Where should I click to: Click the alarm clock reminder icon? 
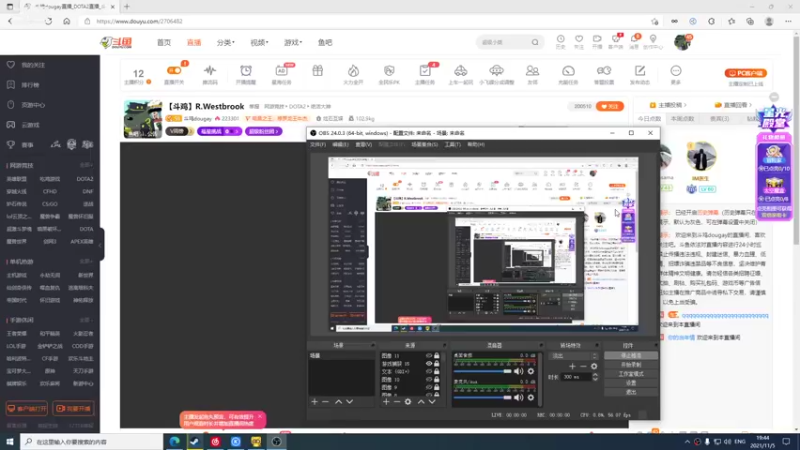(246, 70)
